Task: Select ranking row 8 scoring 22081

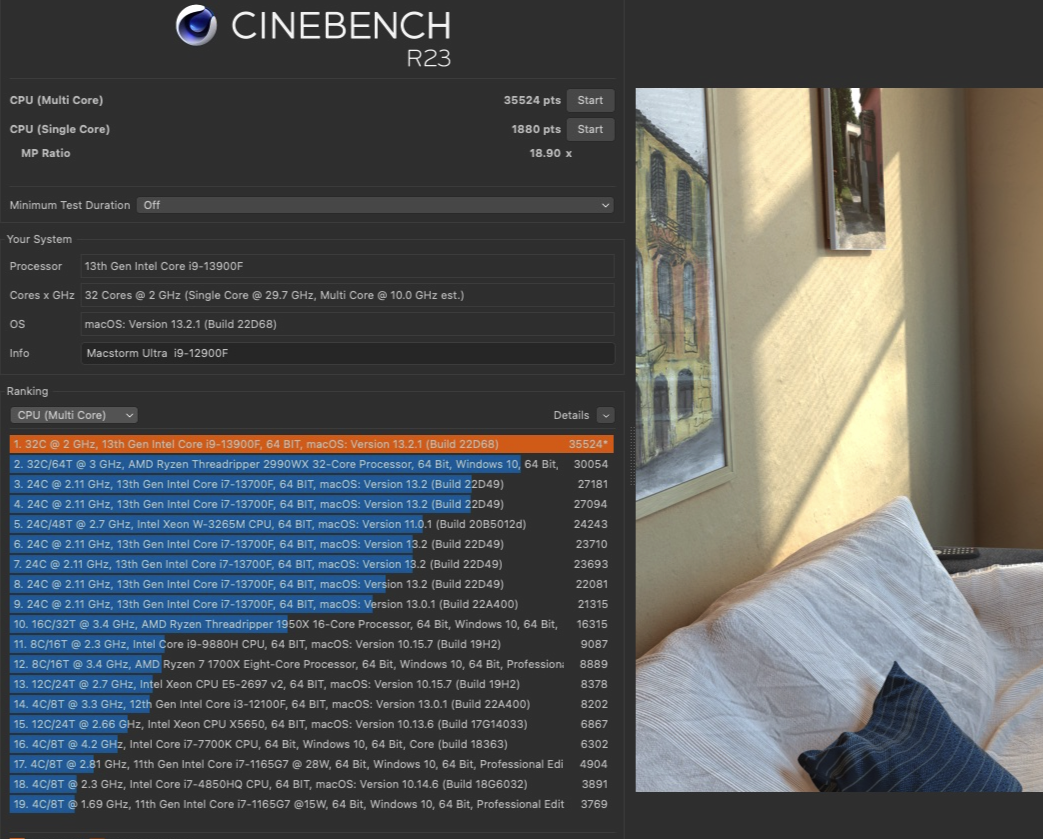Action: 311,584
